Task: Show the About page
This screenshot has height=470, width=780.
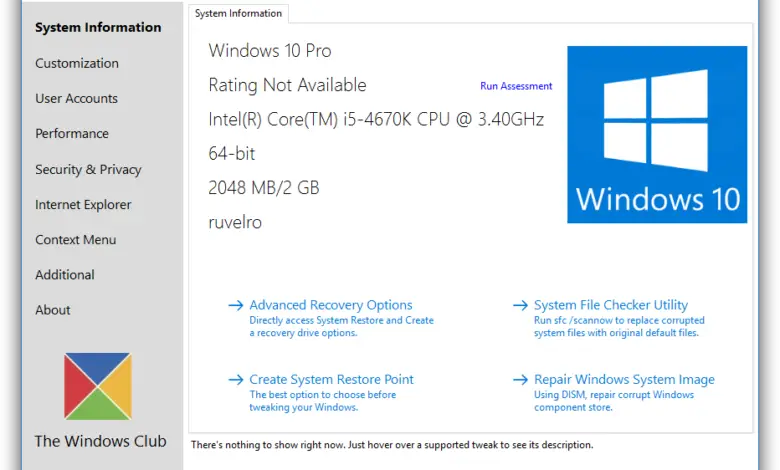Action: (53, 310)
